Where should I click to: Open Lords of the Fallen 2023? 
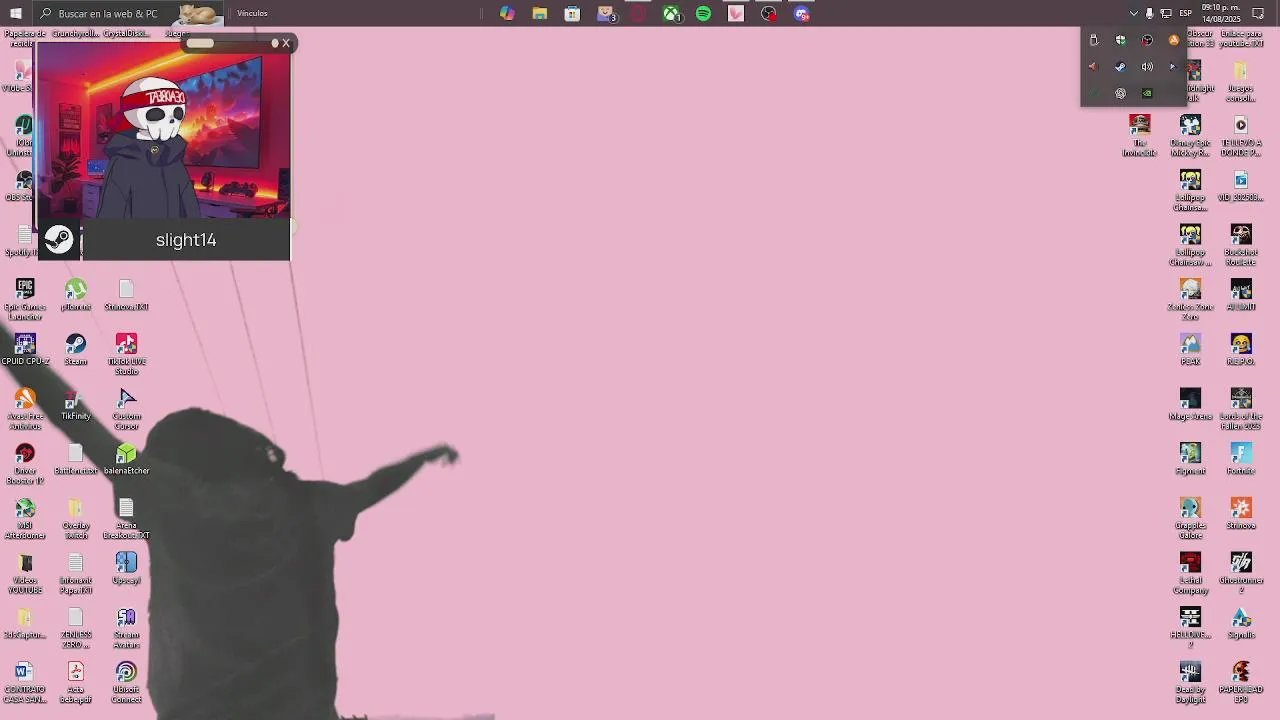1241,409
